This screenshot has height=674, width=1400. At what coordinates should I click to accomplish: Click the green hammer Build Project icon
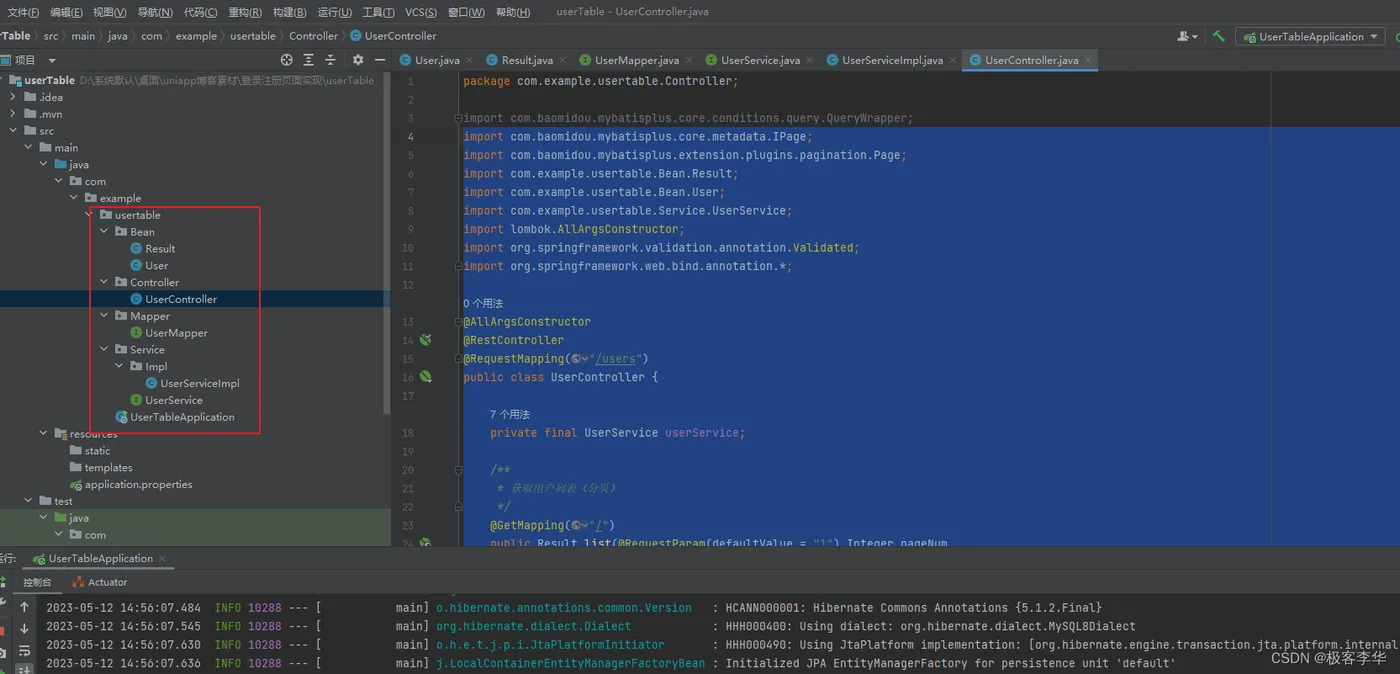click(1218, 37)
